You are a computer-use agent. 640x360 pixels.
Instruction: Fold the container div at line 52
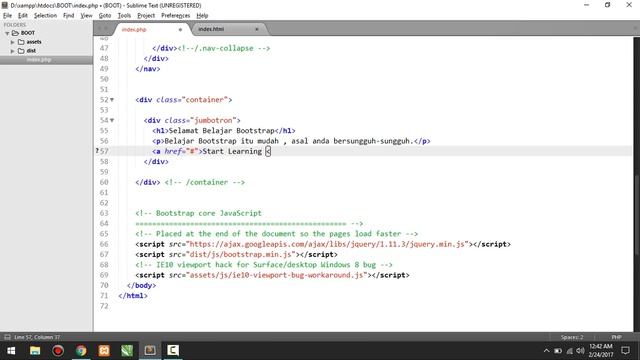pos(112,100)
